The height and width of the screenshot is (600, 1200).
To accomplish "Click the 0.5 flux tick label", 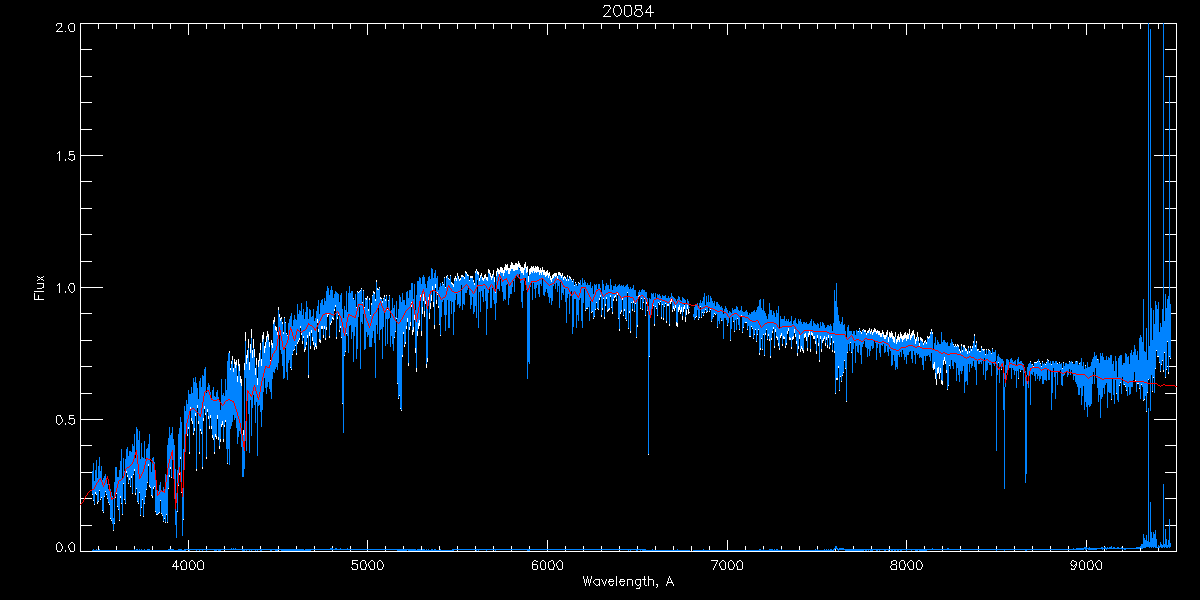I will click(65, 419).
